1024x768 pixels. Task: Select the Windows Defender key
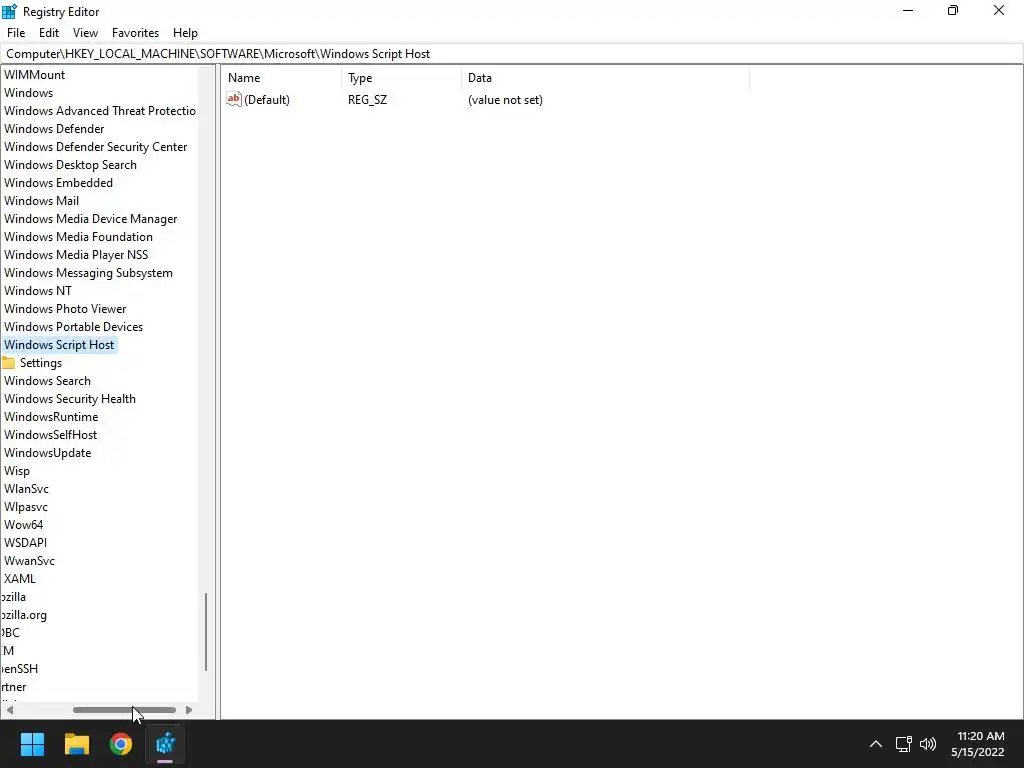54,129
